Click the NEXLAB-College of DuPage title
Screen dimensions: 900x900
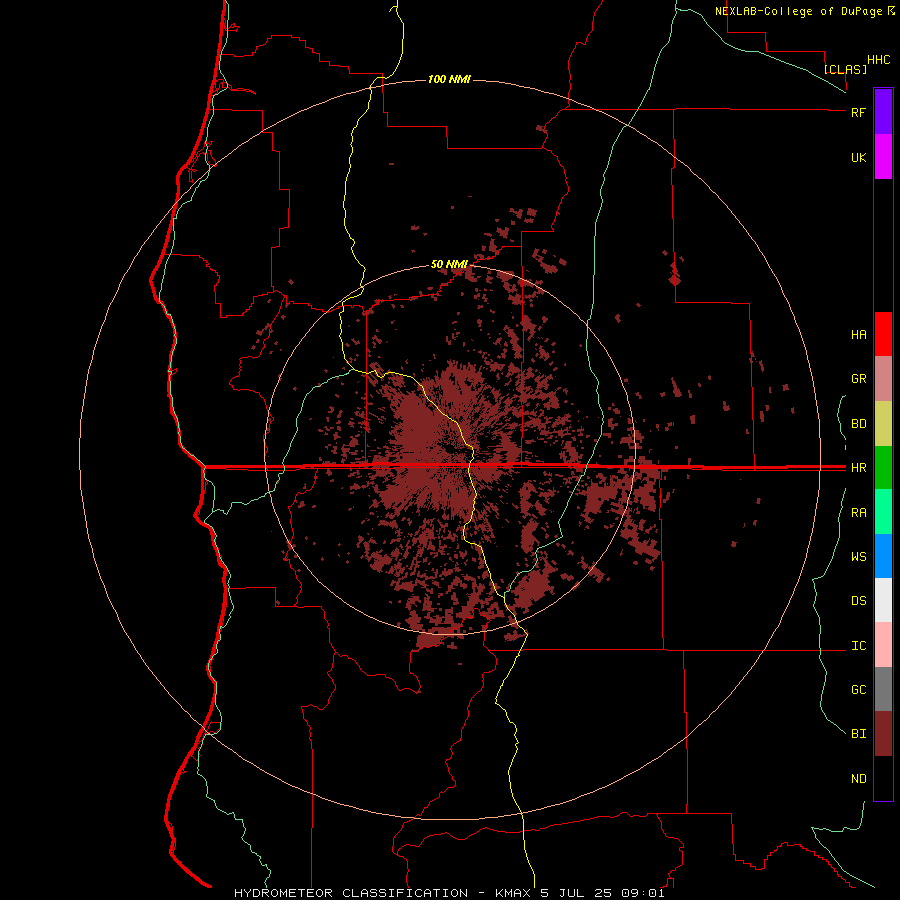(798, 11)
